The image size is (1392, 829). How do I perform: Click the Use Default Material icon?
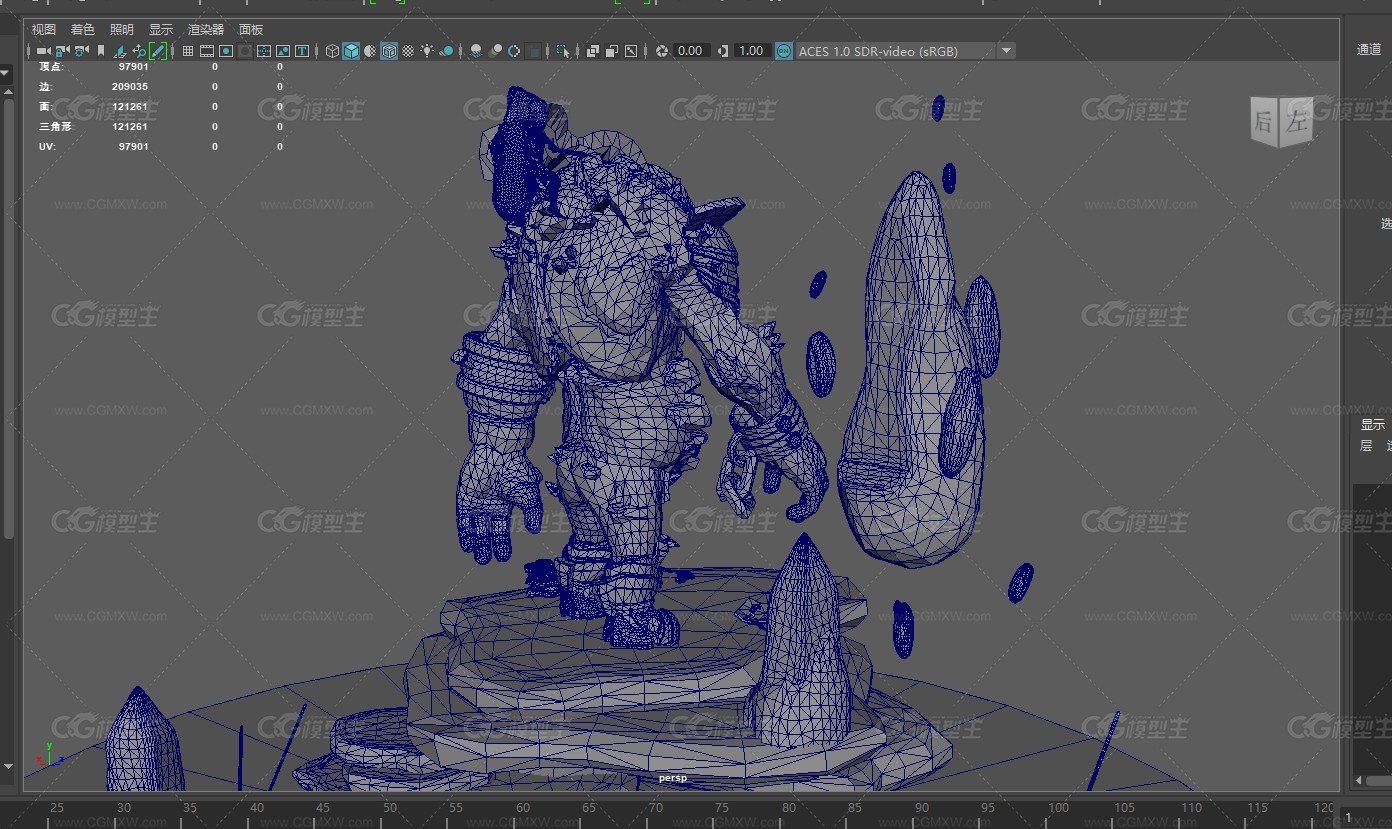pos(370,51)
